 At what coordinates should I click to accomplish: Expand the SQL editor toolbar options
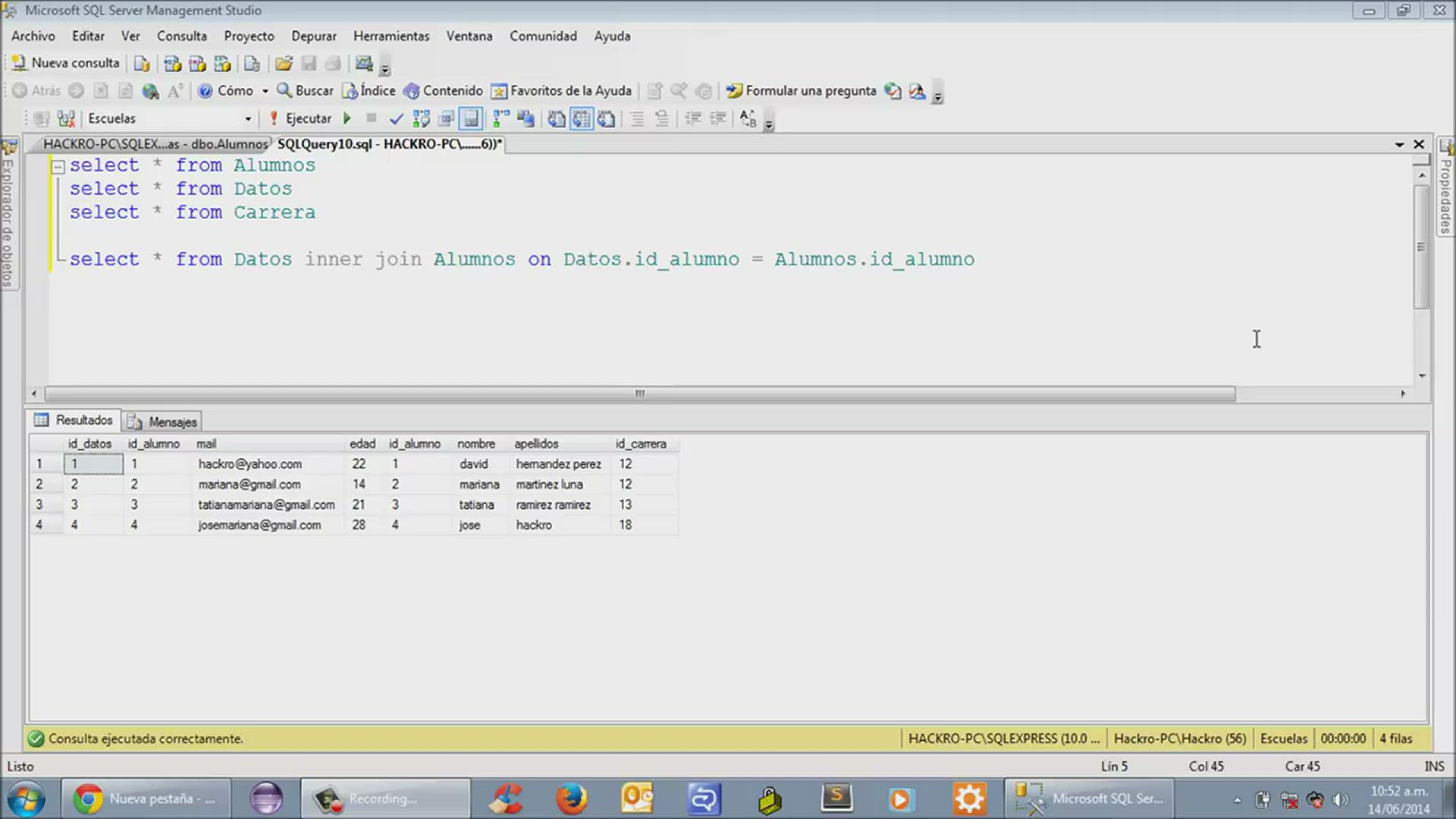coord(768,123)
